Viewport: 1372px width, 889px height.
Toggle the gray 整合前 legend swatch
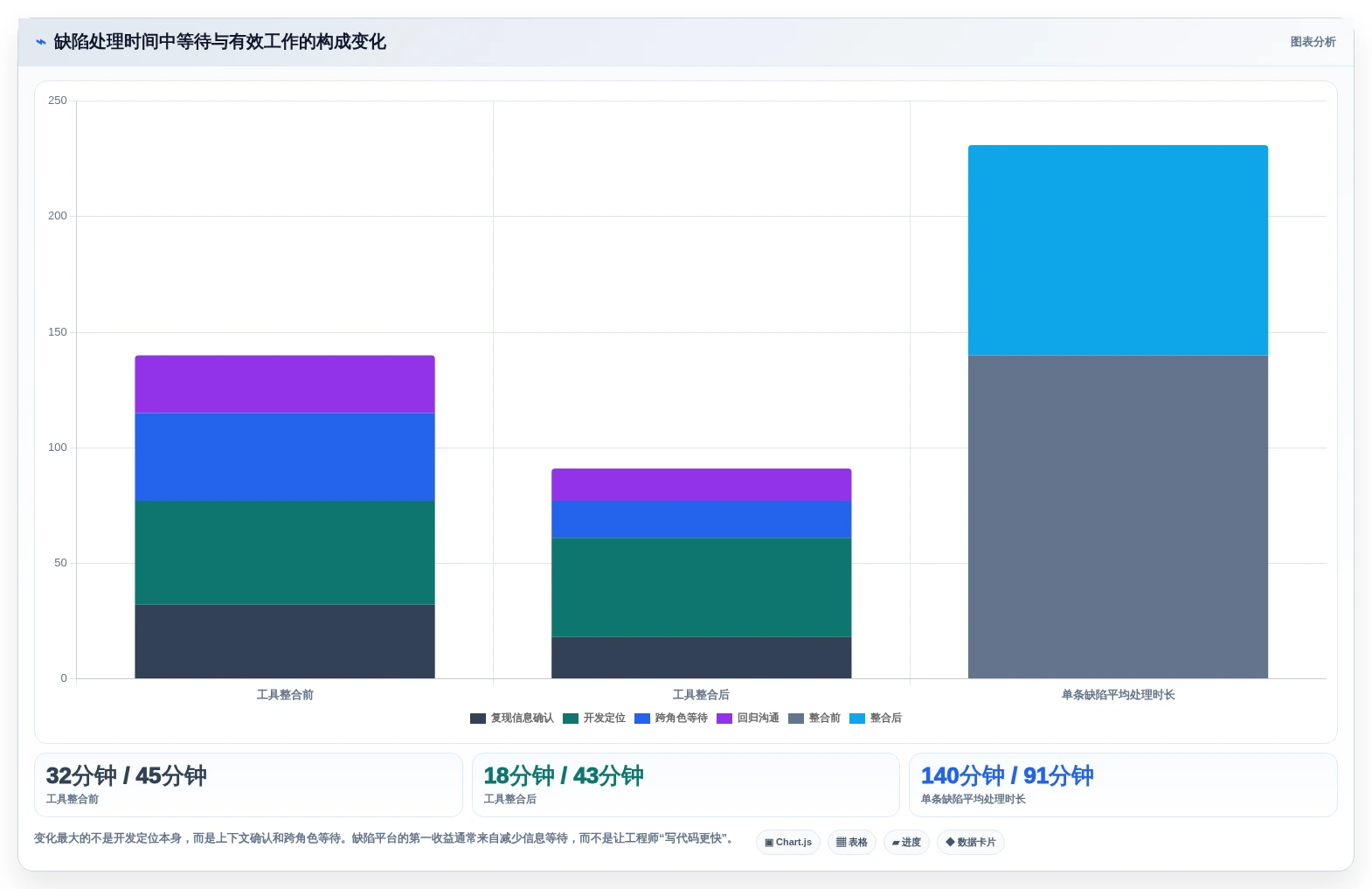tap(796, 719)
